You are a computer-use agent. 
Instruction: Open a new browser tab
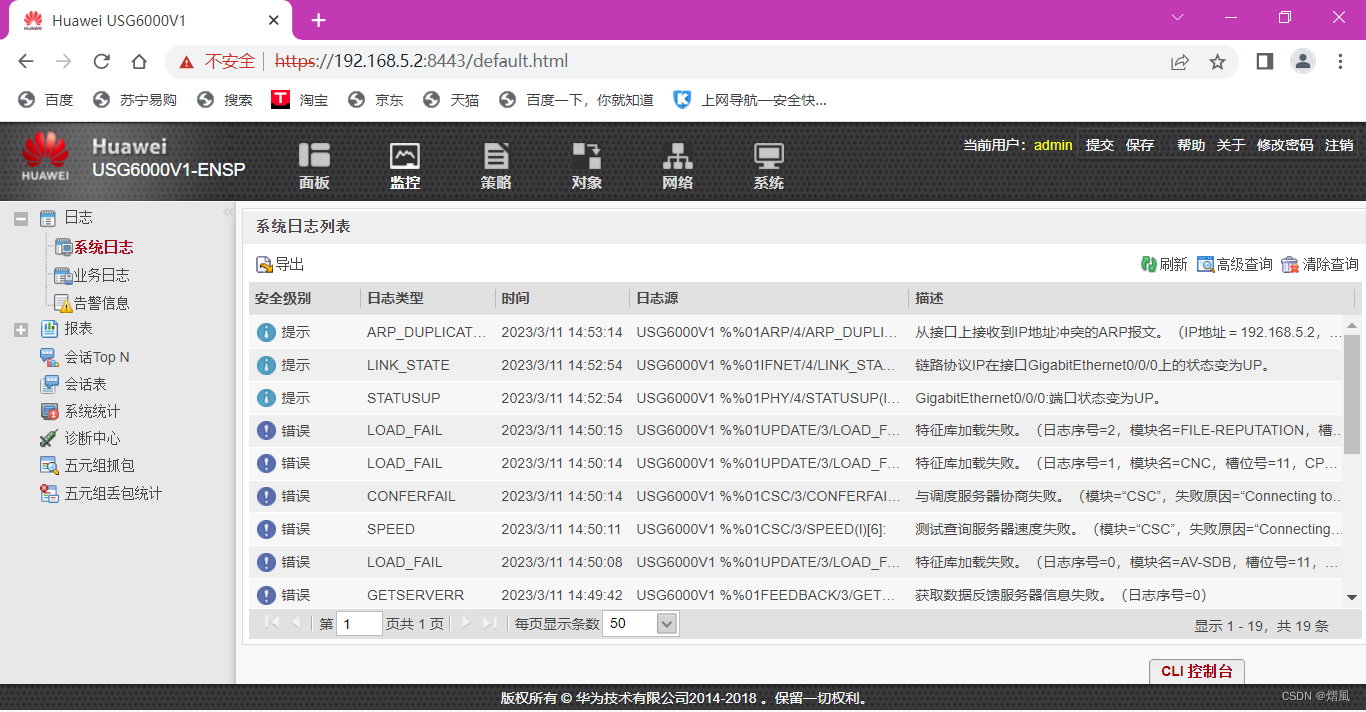[318, 20]
